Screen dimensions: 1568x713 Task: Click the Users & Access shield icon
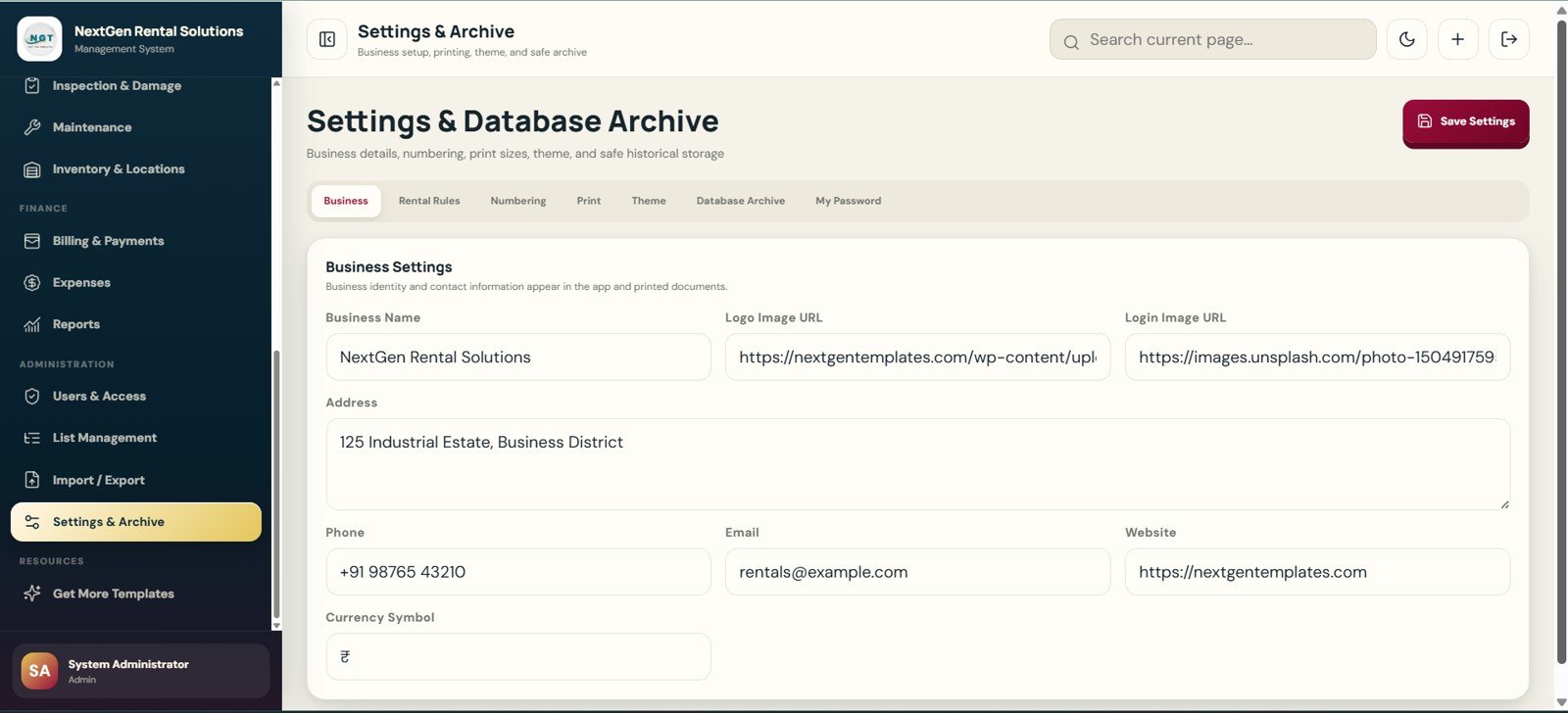click(x=32, y=396)
